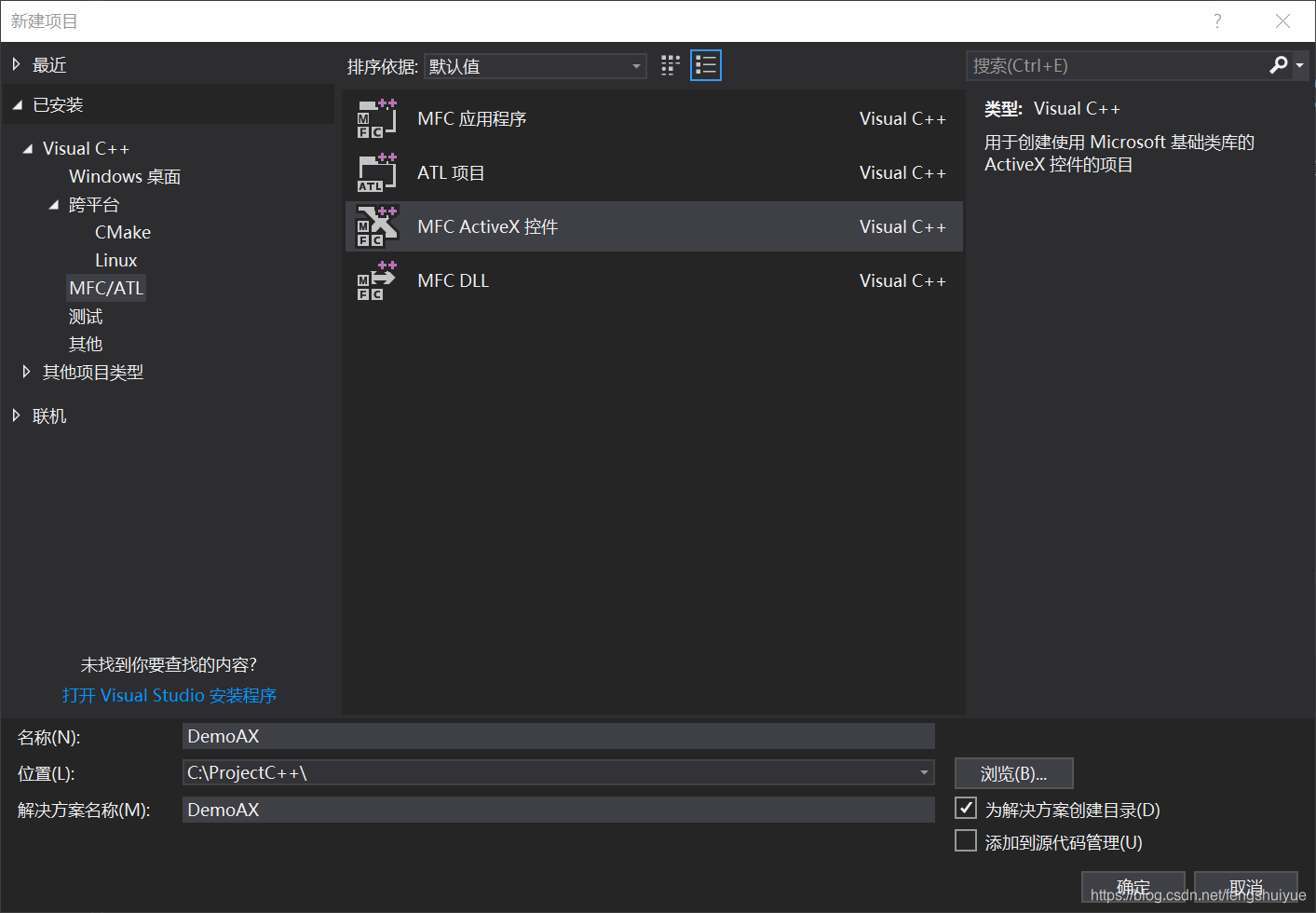1316x913 pixels.
Task: Focus the 解决方案名称 input field
Action: click(x=558, y=810)
